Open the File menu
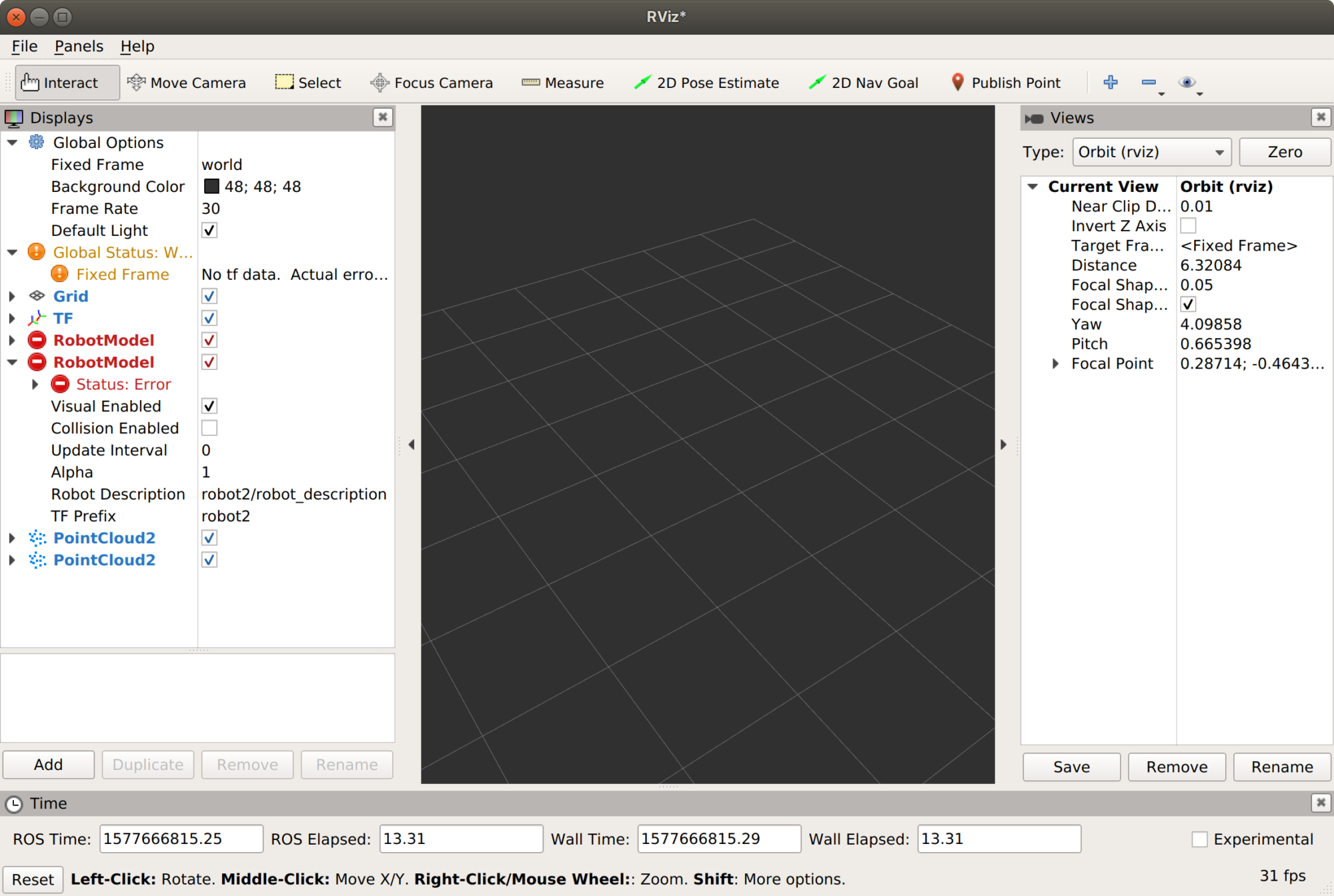Viewport: 1334px width, 896px height. click(x=25, y=47)
